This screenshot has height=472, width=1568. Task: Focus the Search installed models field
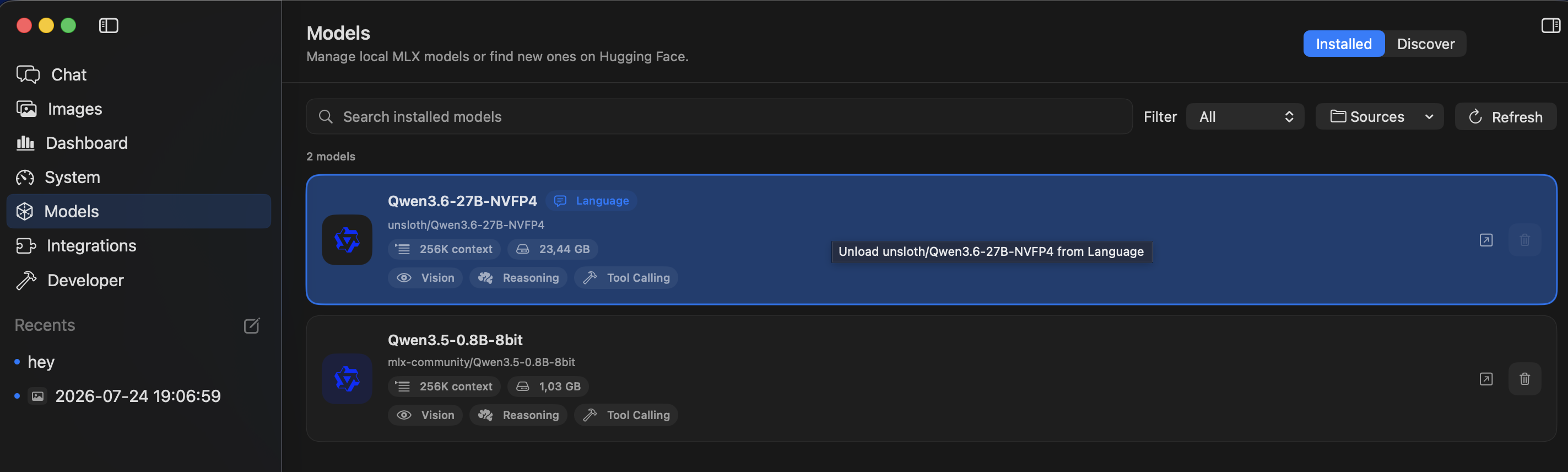[719, 116]
